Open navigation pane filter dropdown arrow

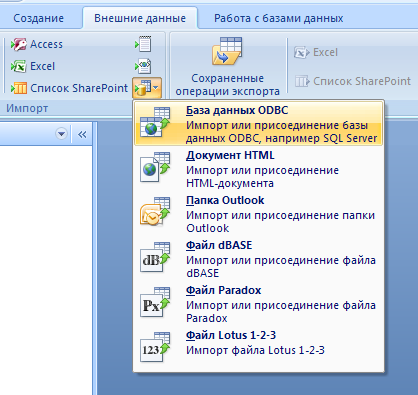pyautogui.click(x=61, y=134)
